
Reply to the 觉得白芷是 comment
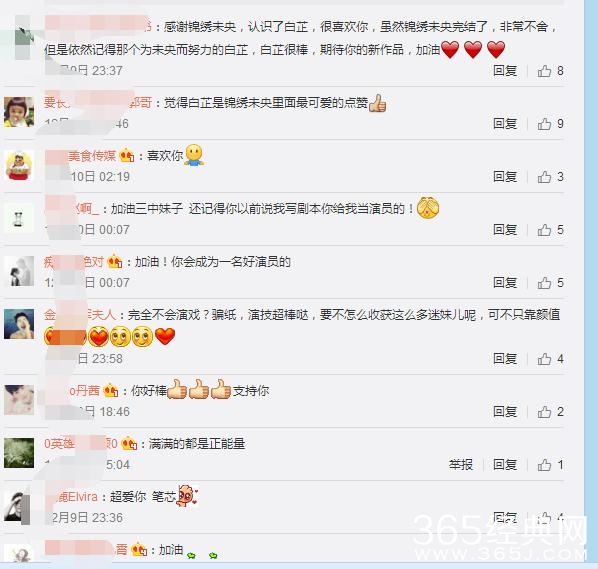click(505, 124)
